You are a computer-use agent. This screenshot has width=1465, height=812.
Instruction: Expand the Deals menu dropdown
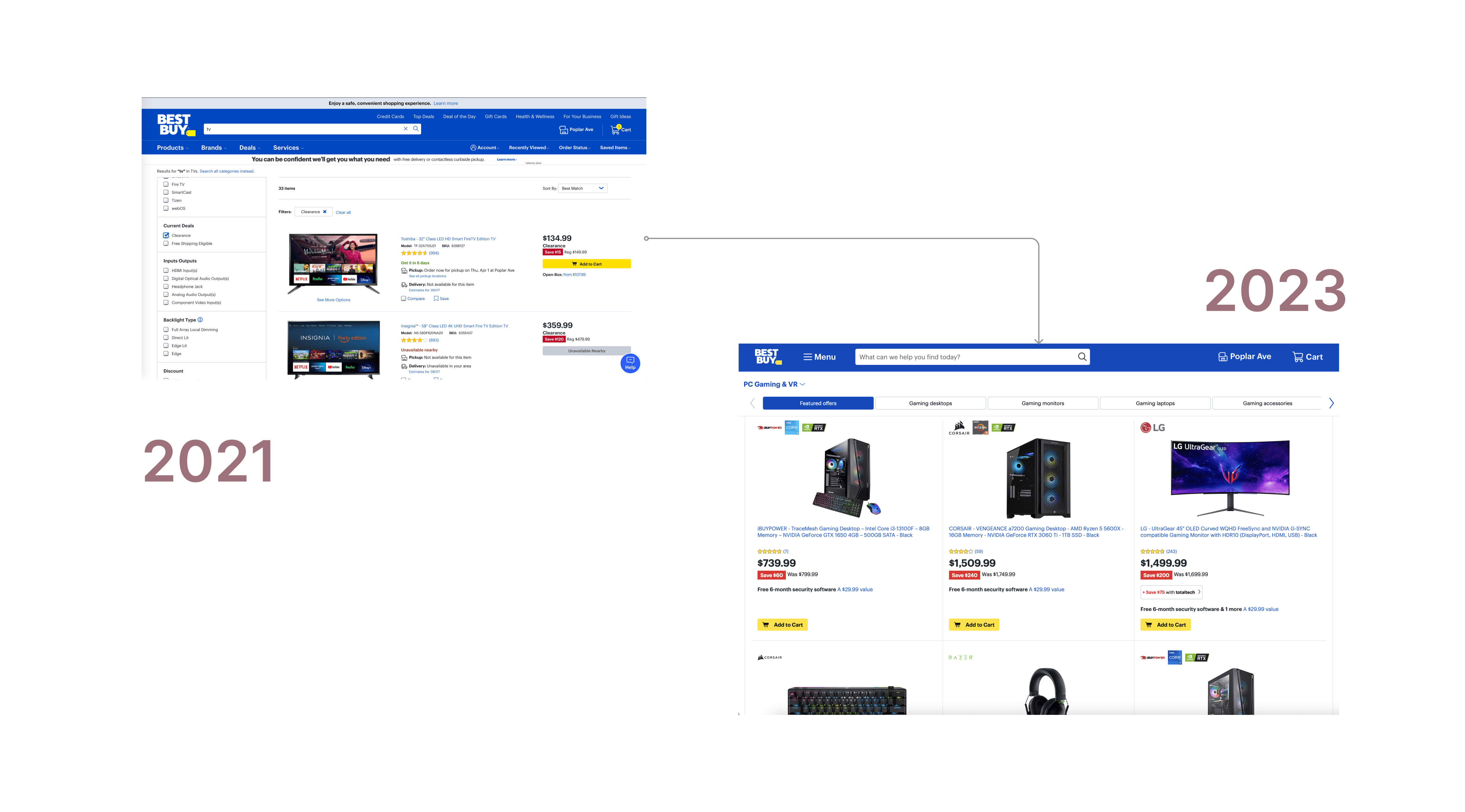click(x=250, y=148)
